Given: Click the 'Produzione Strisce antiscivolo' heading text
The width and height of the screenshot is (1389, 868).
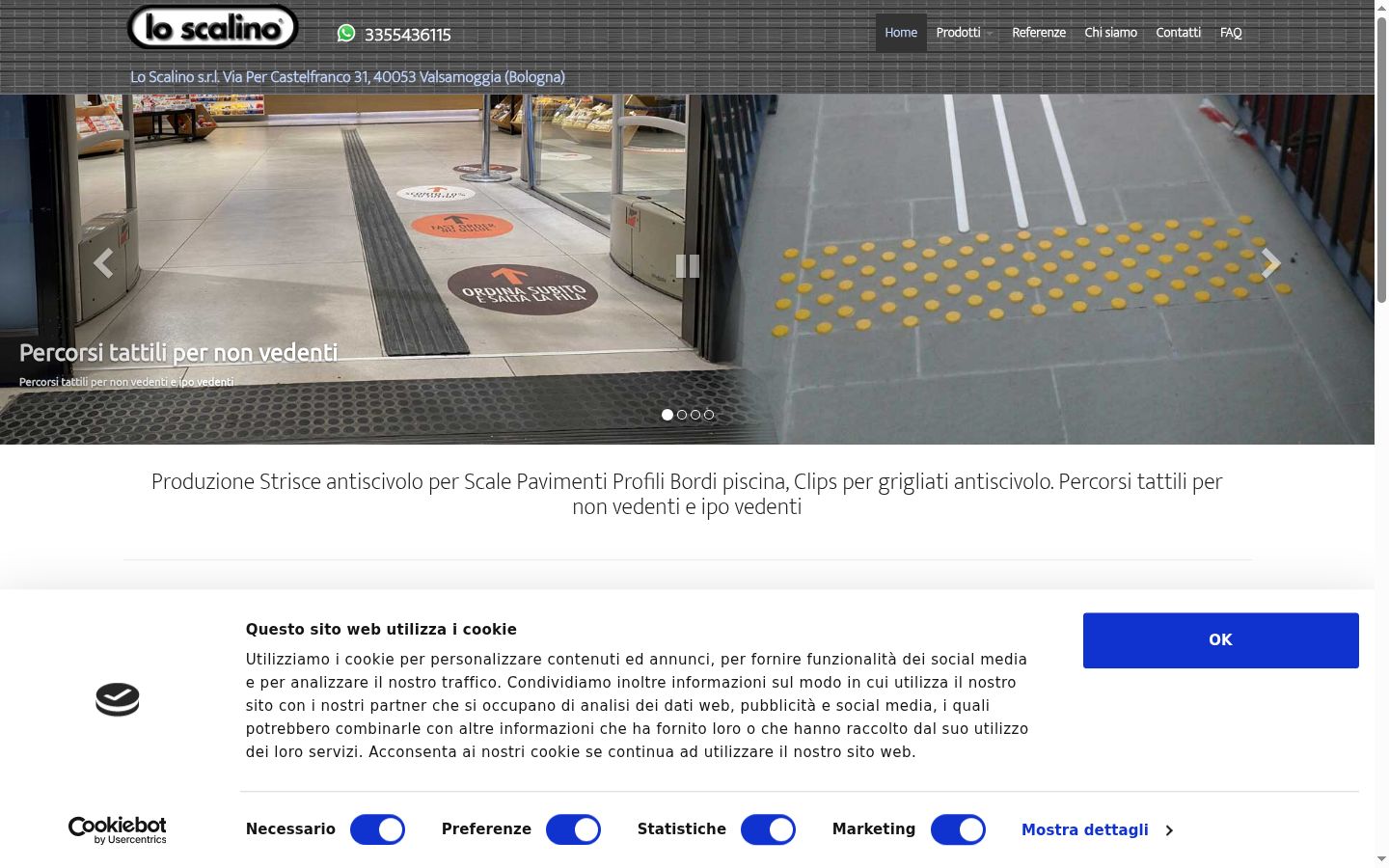Looking at the screenshot, I should tap(687, 494).
